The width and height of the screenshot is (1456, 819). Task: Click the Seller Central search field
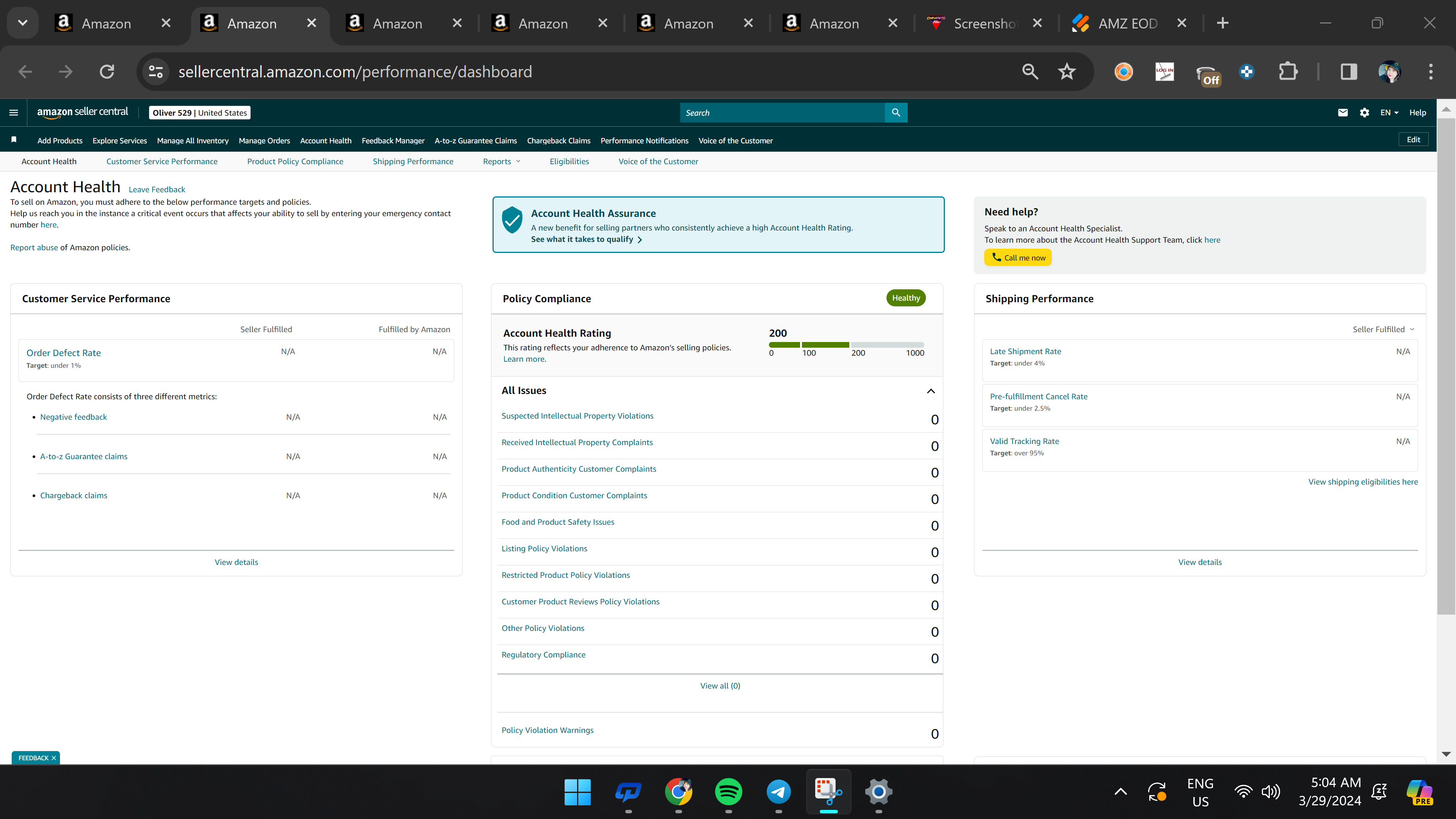click(782, 113)
